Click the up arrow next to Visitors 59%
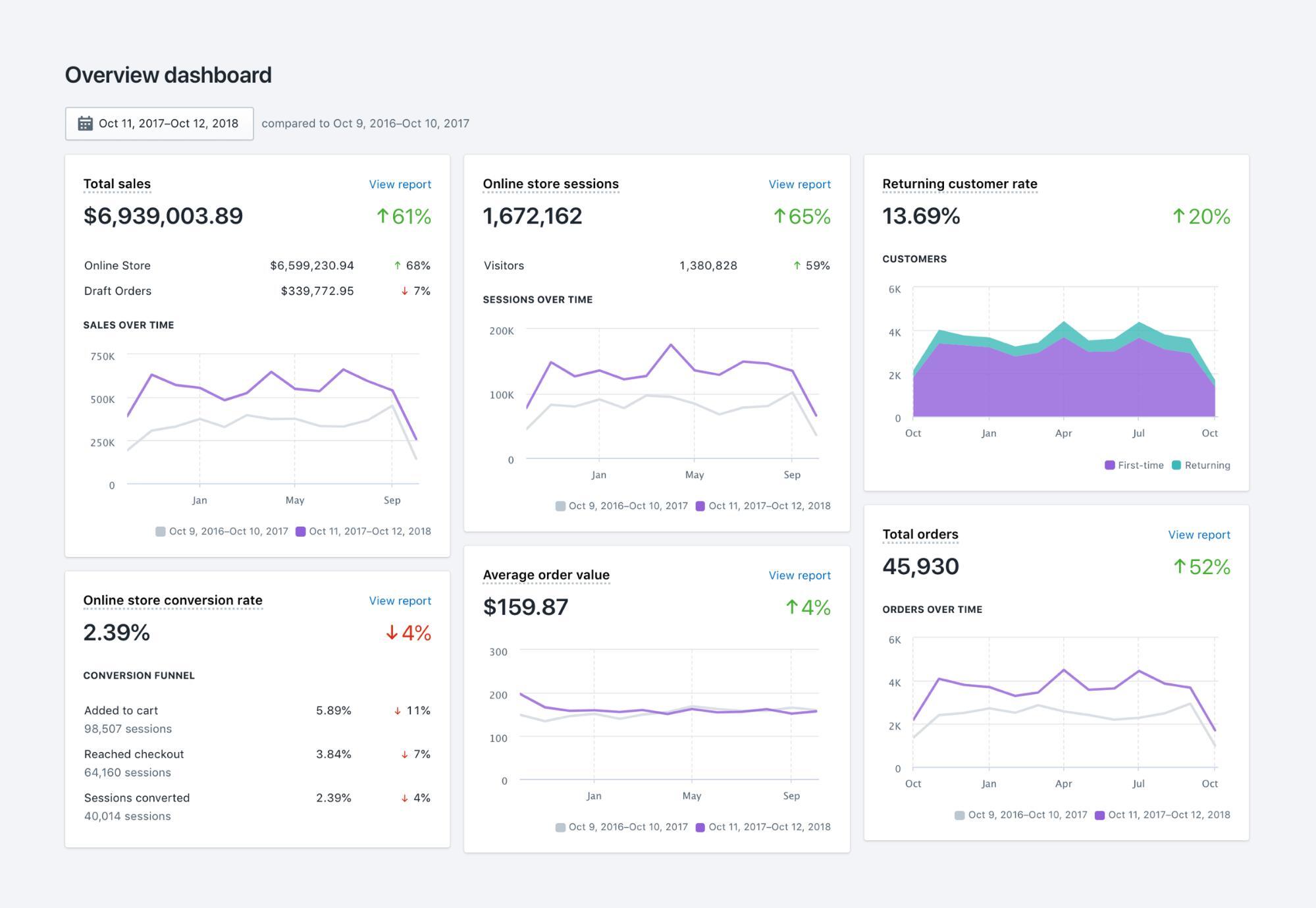Screen dimensions: 1316x908 pos(798,265)
